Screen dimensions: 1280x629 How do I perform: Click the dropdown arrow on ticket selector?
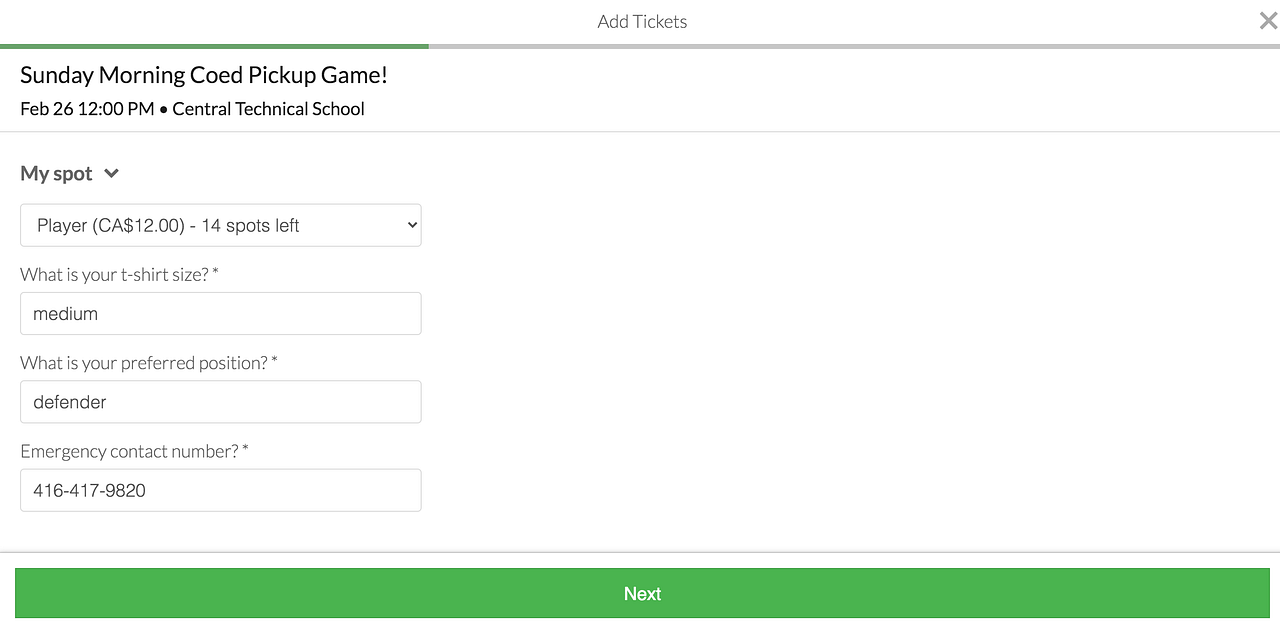click(x=411, y=226)
